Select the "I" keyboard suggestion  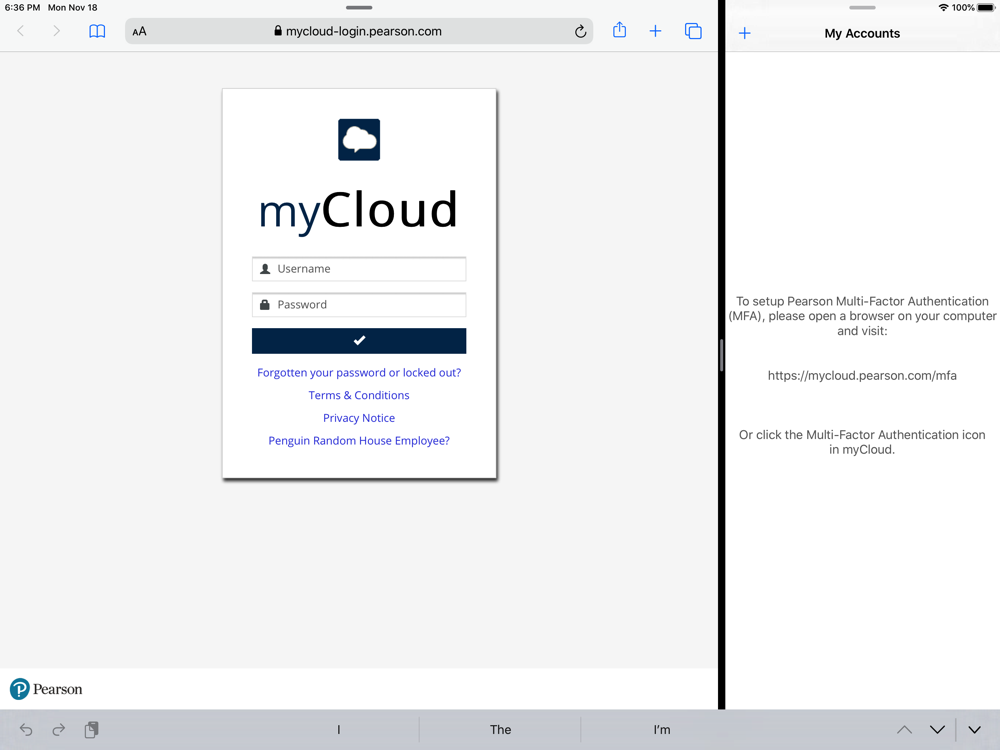(339, 730)
